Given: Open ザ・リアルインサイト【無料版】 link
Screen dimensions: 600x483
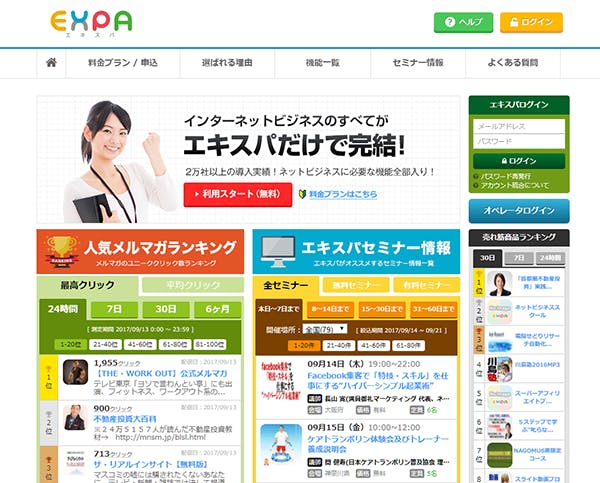Looking at the screenshot, I should (x=151, y=465).
